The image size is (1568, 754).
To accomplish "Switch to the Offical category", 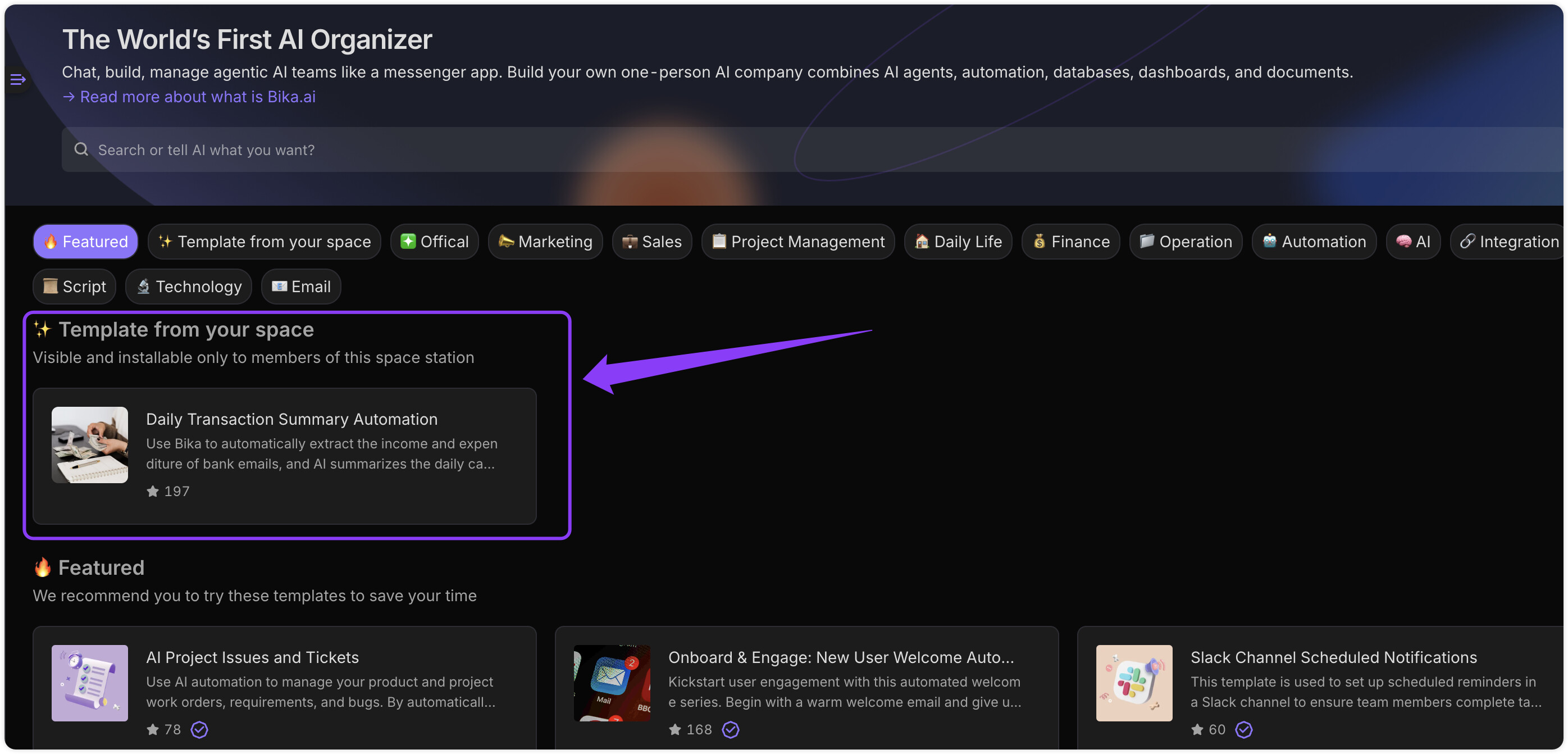I will click(434, 242).
